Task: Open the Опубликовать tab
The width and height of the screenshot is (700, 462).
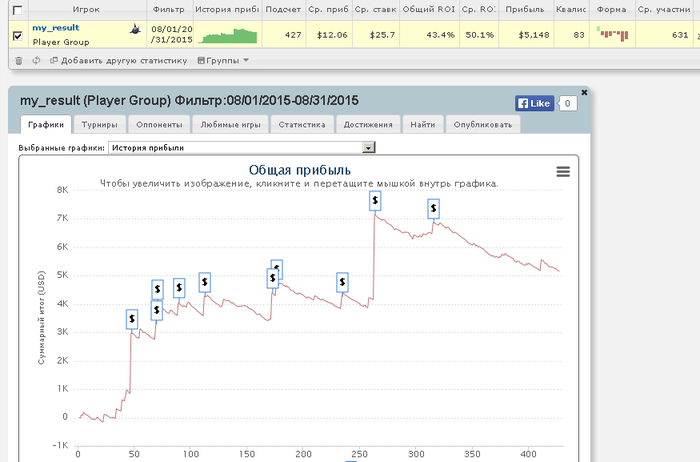Action: 483,125
